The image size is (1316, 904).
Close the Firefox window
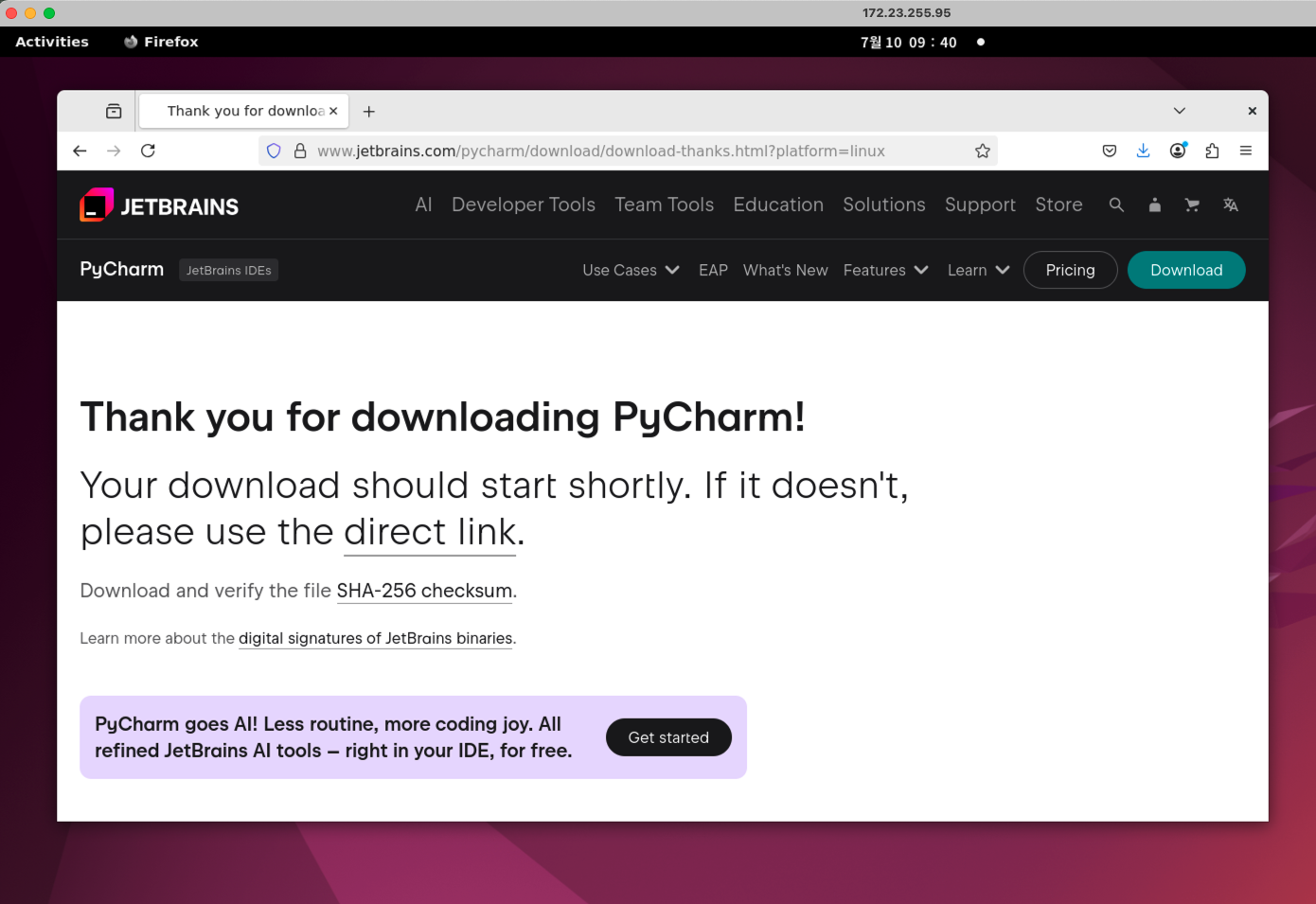pos(1252,111)
